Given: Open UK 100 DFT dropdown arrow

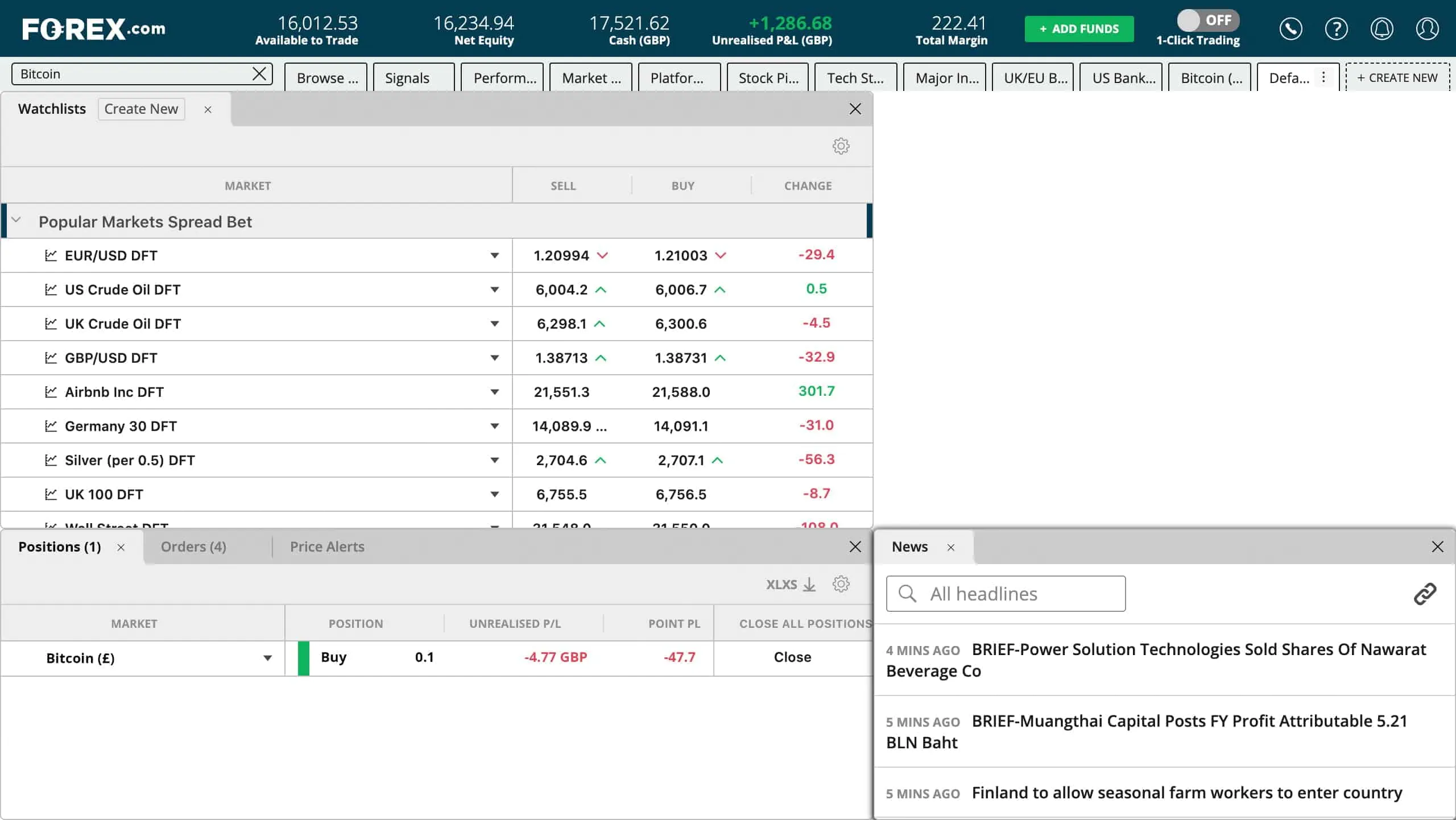Looking at the screenshot, I should coord(494,494).
